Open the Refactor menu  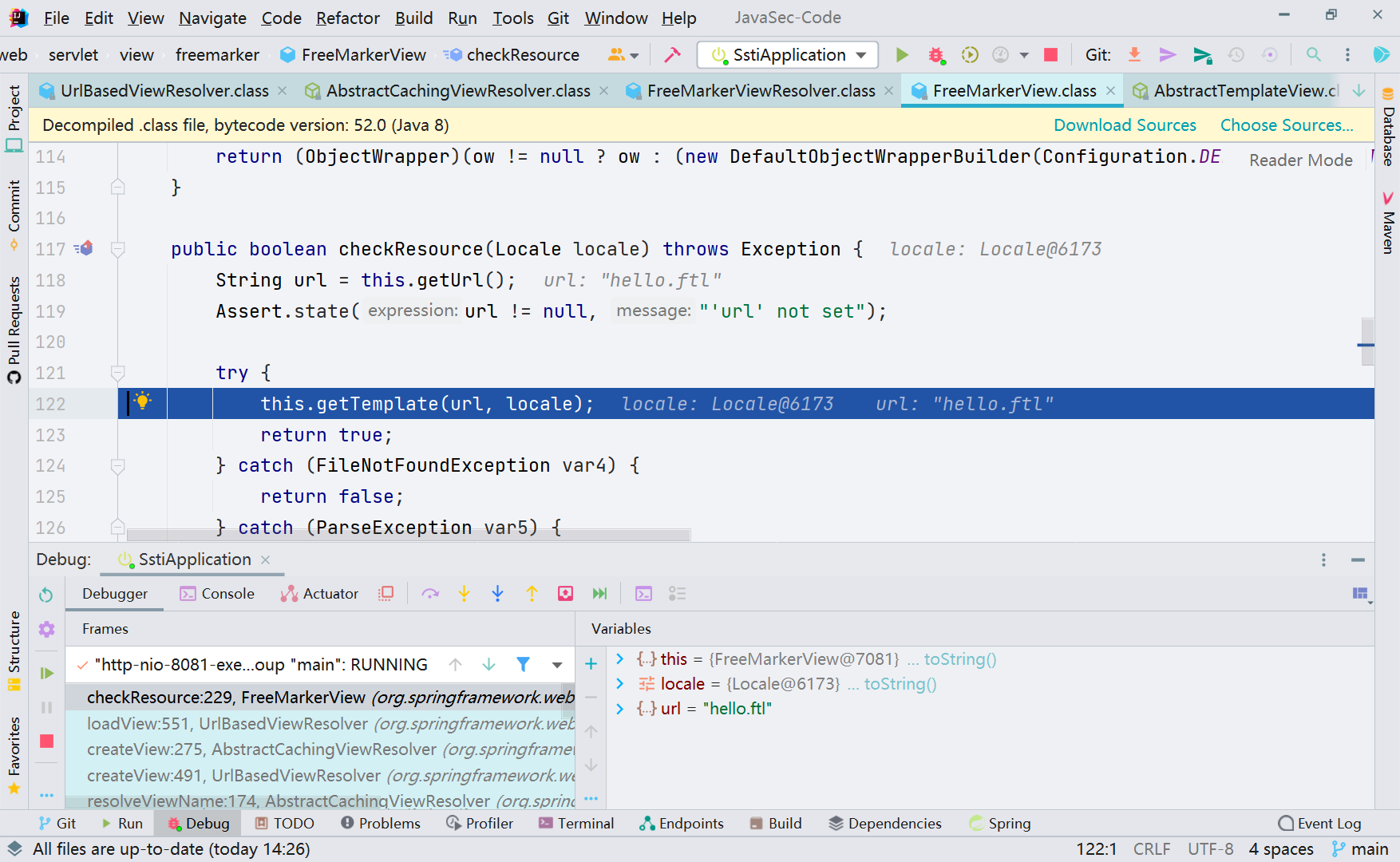[x=347, y=18]
